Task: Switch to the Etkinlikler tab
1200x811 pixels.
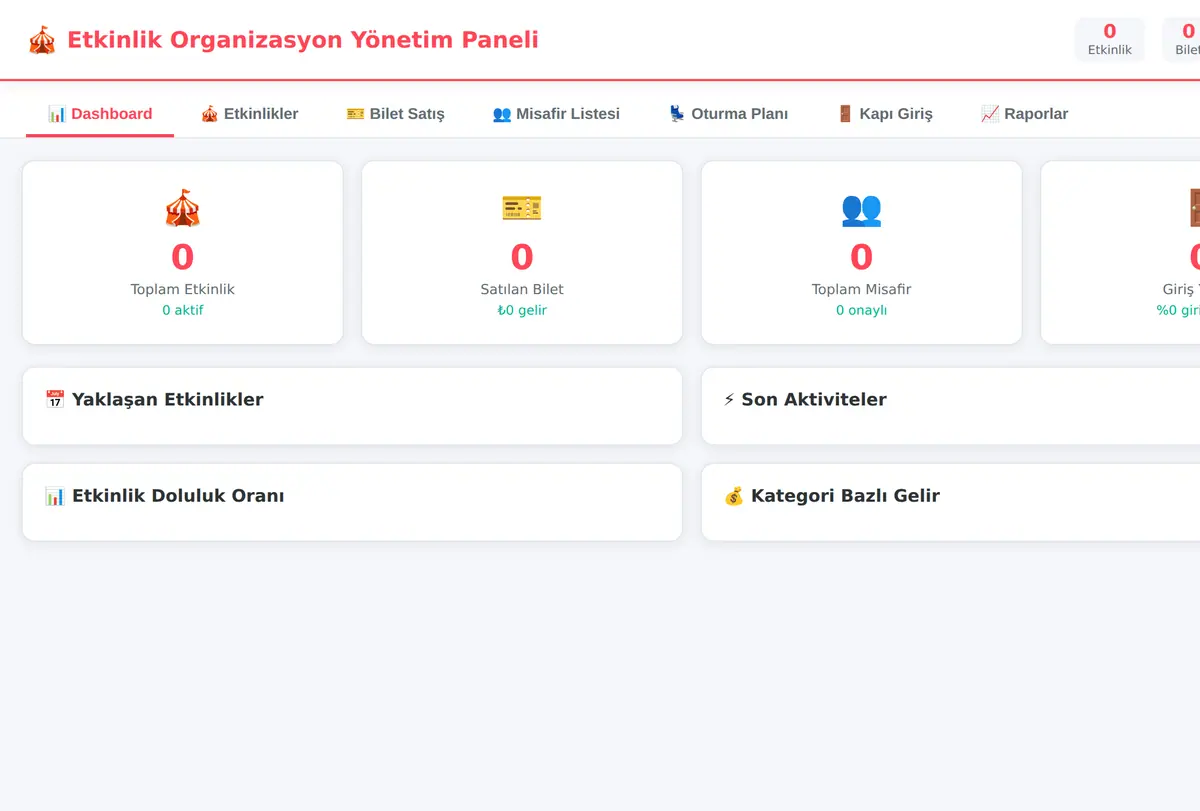Action: click(x=249, y=114)
